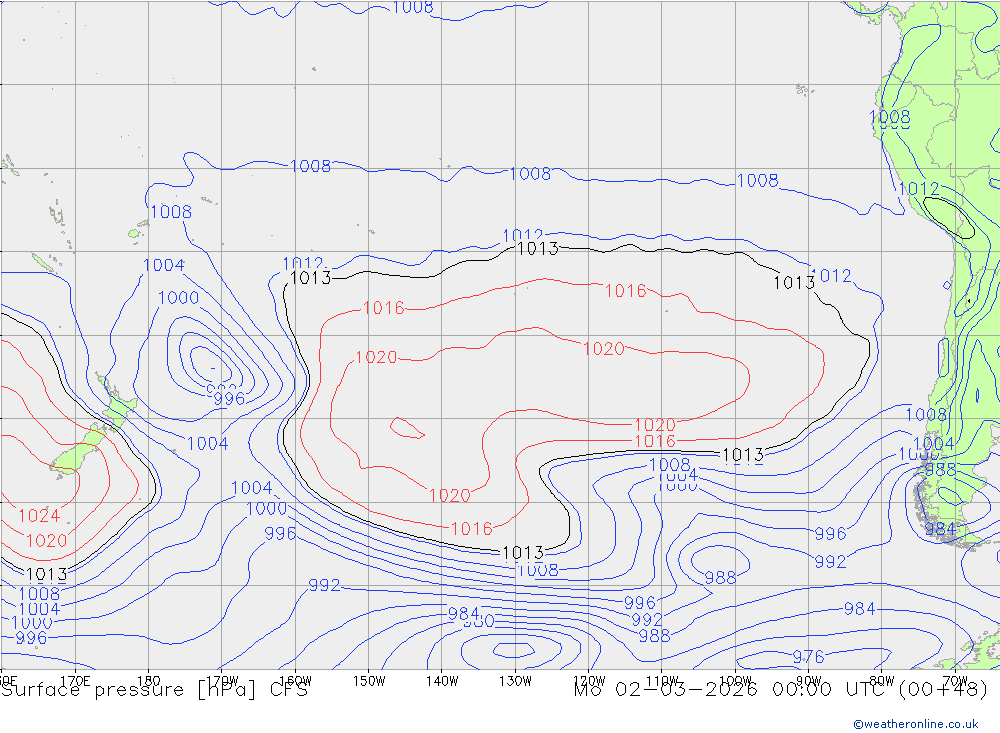The height and width of the screenshot is (733, 1000).
Task: Click the 'Mo 02-03-2026 00:00 UTC' date label
Action: pos(733,690)
